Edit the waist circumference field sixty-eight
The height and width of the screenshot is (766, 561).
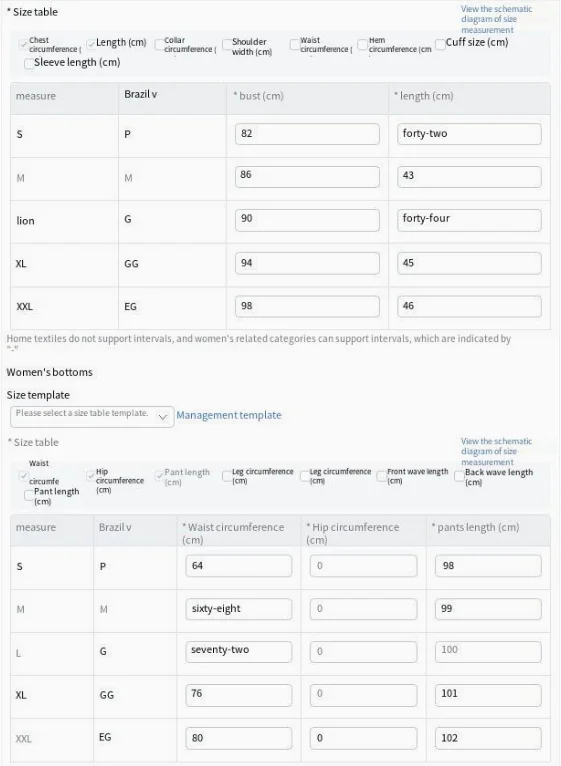pyautogui.click(x=238, y=609)
